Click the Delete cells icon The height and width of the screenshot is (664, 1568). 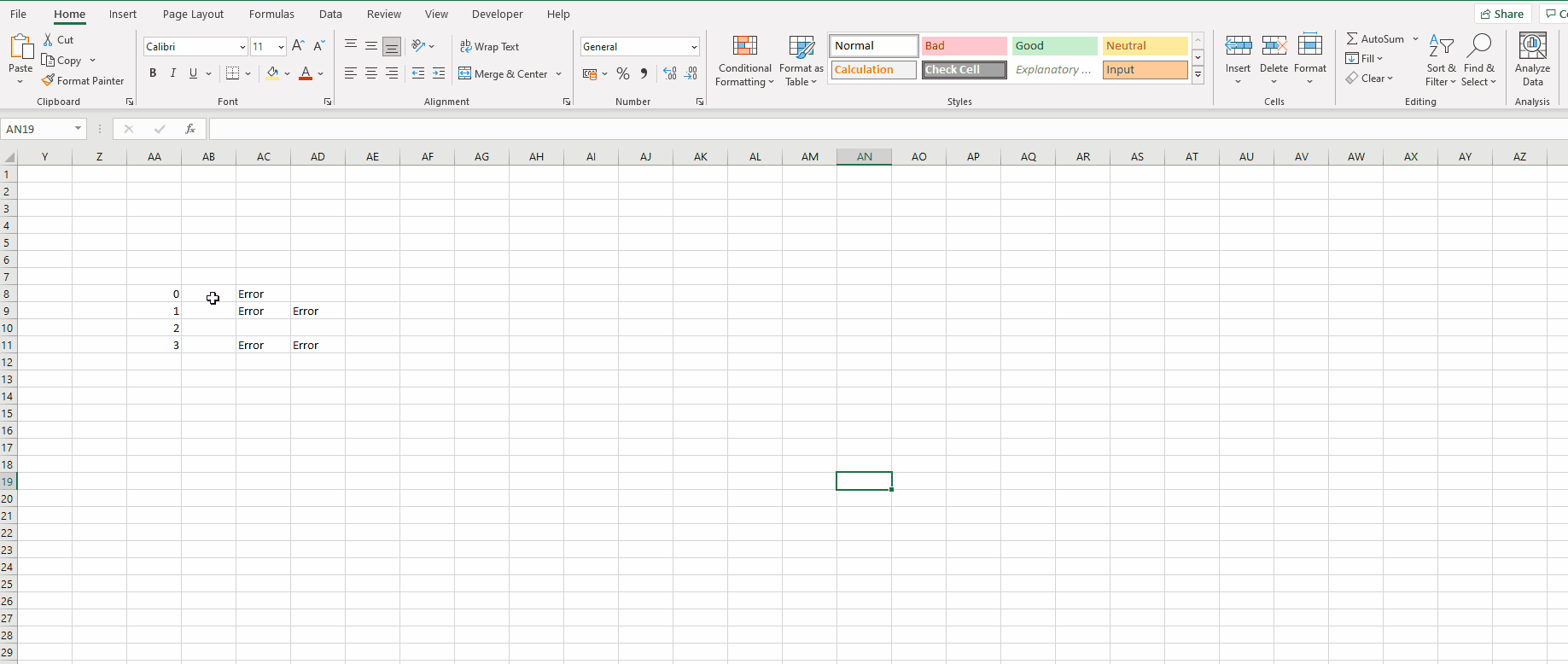[1274, 46]
